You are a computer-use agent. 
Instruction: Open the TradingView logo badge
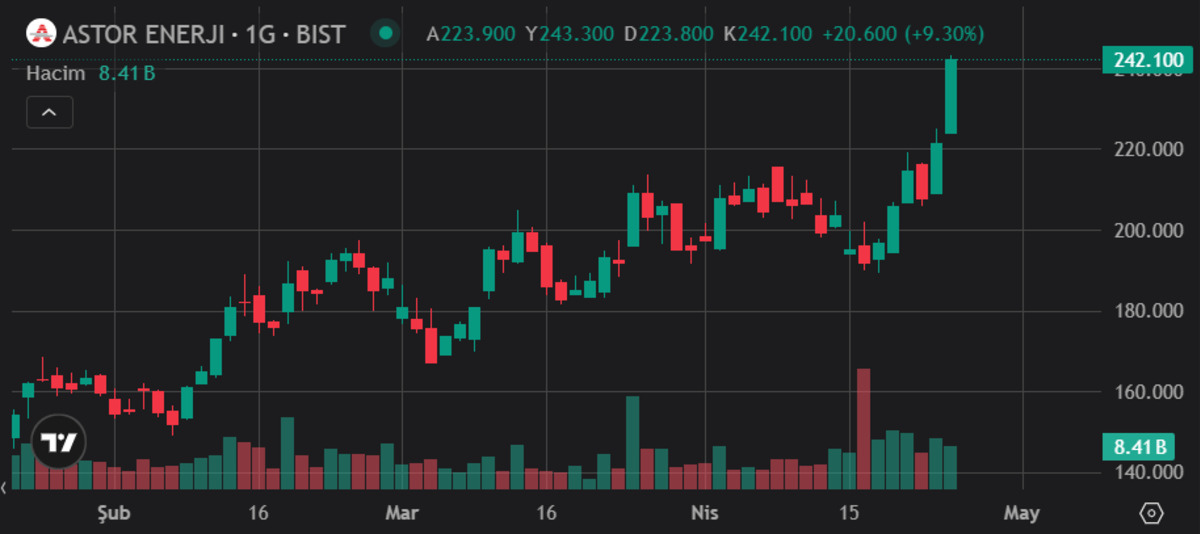click(x=59, y=441)
